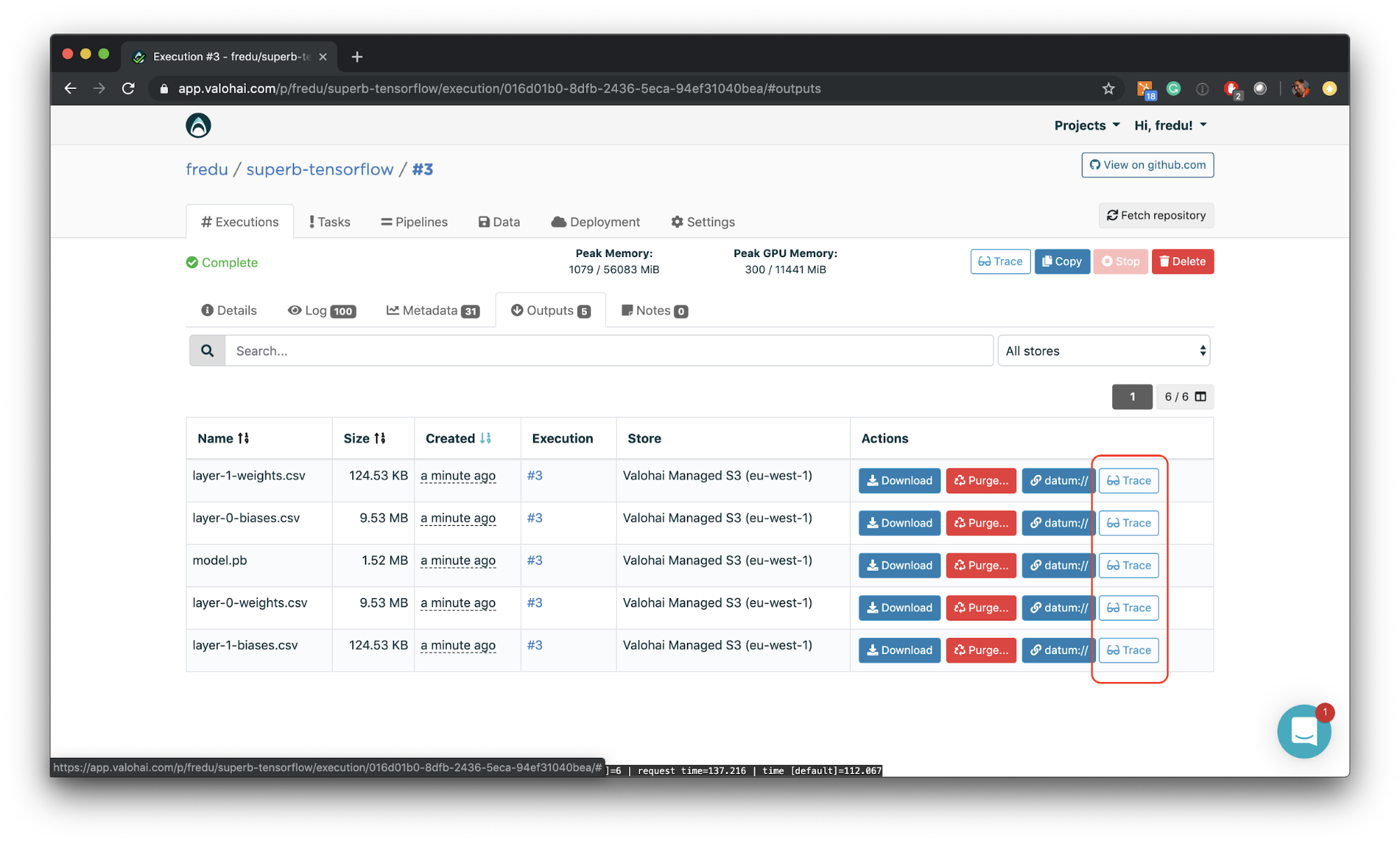Open the All stores filter dropdown
The image size is (1400, 844).
[1104, 350]
